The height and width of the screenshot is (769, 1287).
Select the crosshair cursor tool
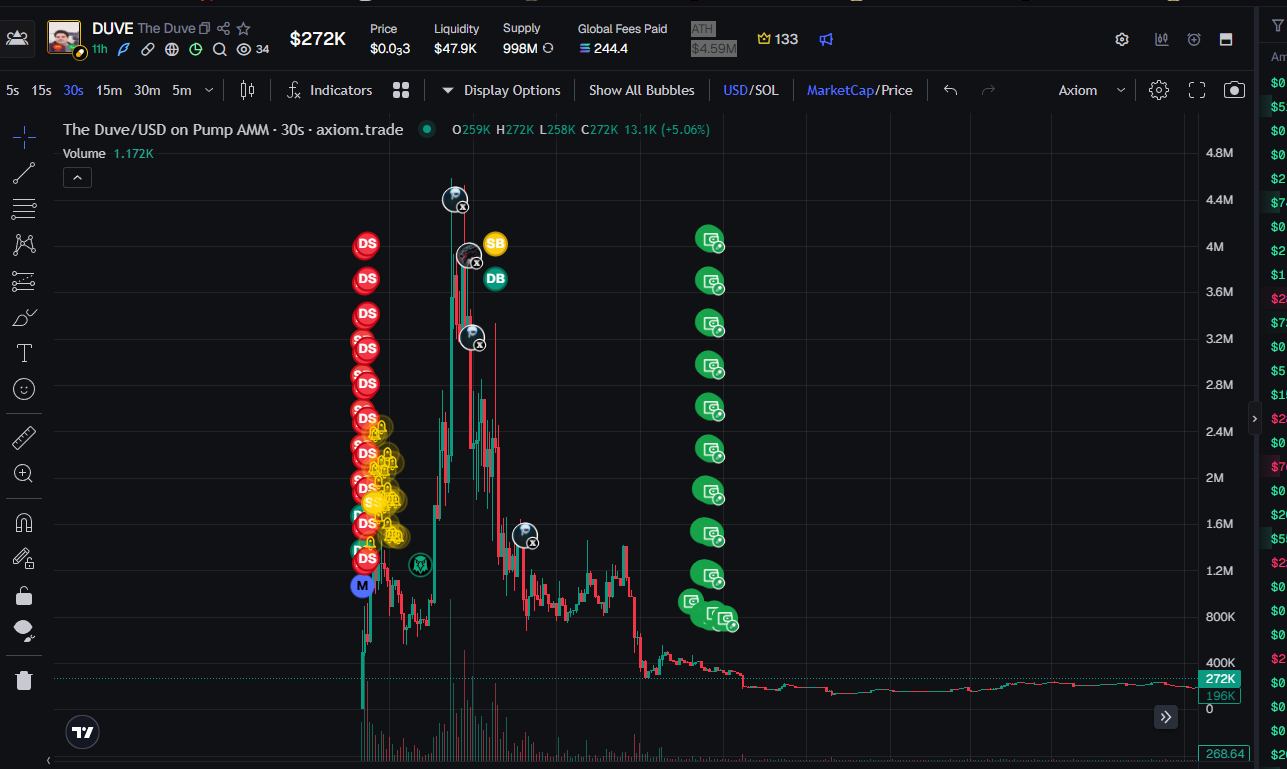[x=24, y=137]
